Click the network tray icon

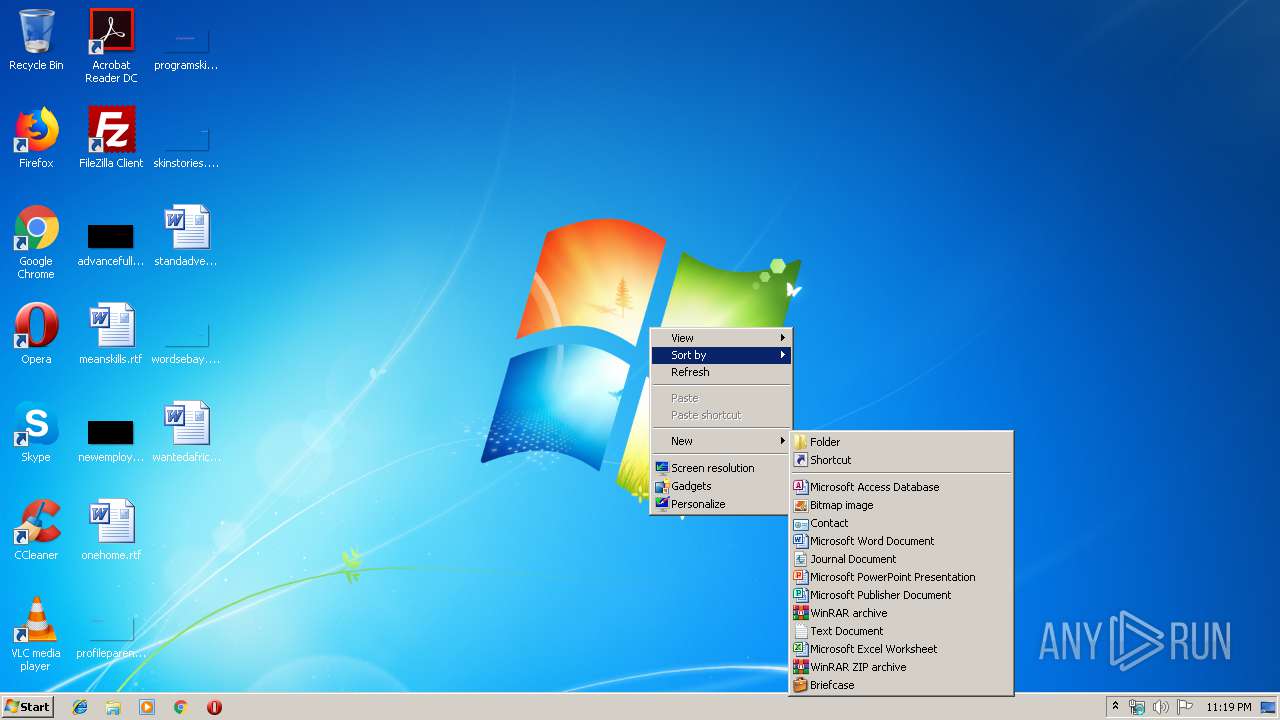coord(1137,707)
